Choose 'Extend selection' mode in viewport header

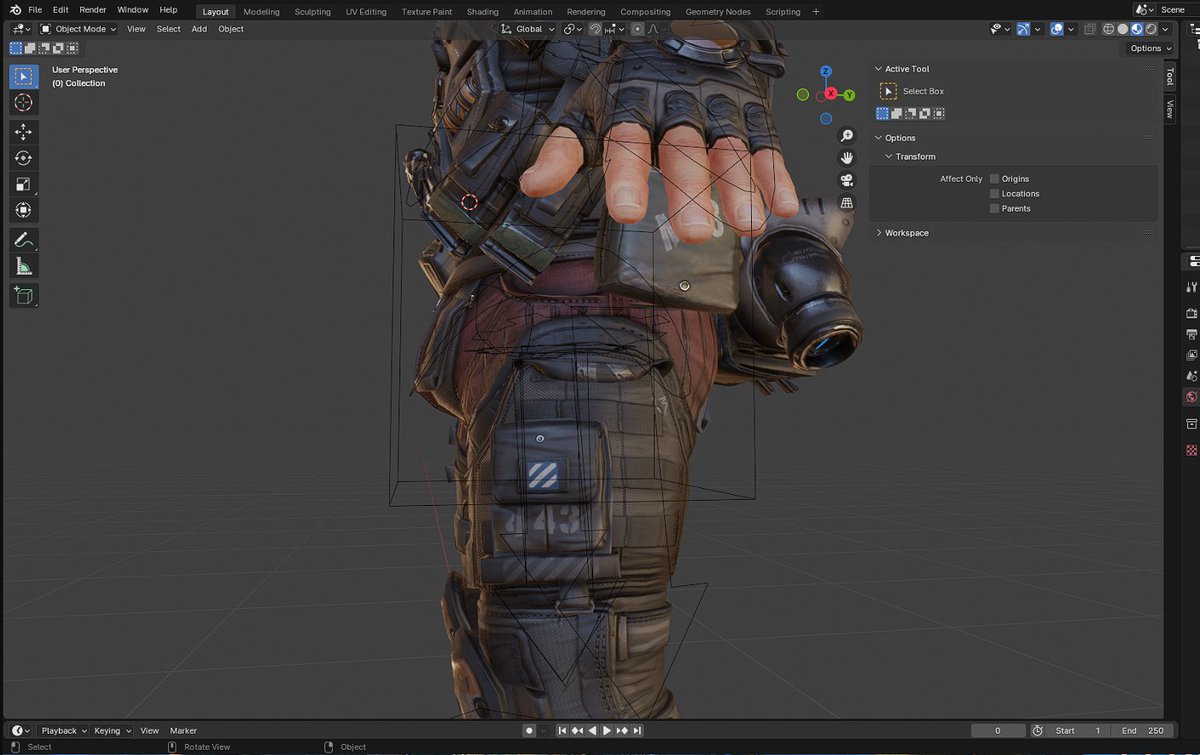30,48
